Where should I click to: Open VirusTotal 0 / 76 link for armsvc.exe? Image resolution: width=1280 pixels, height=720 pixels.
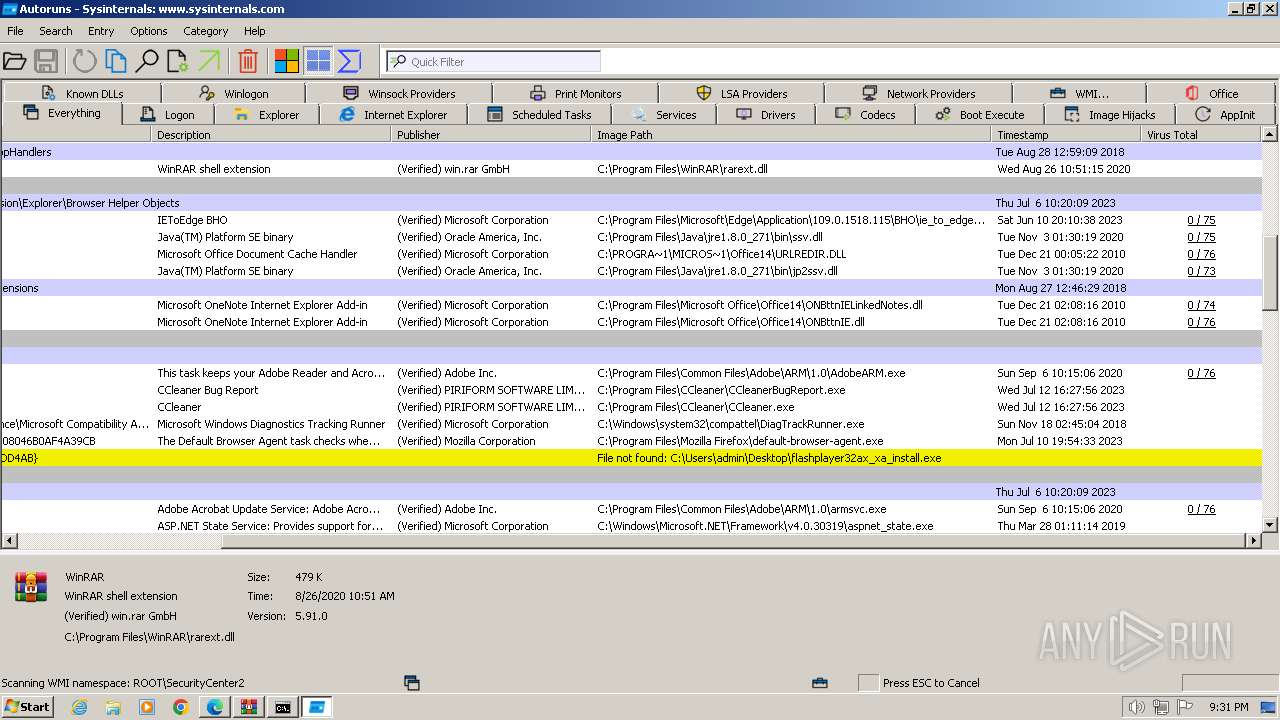[x=1201, y=509]
